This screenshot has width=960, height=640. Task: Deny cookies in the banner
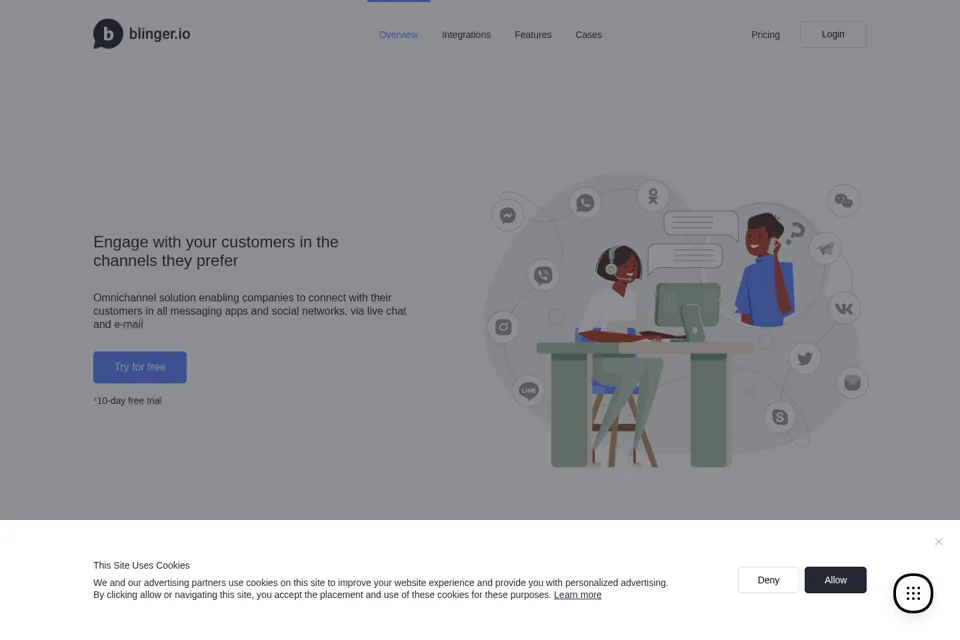tap(768, 580)
